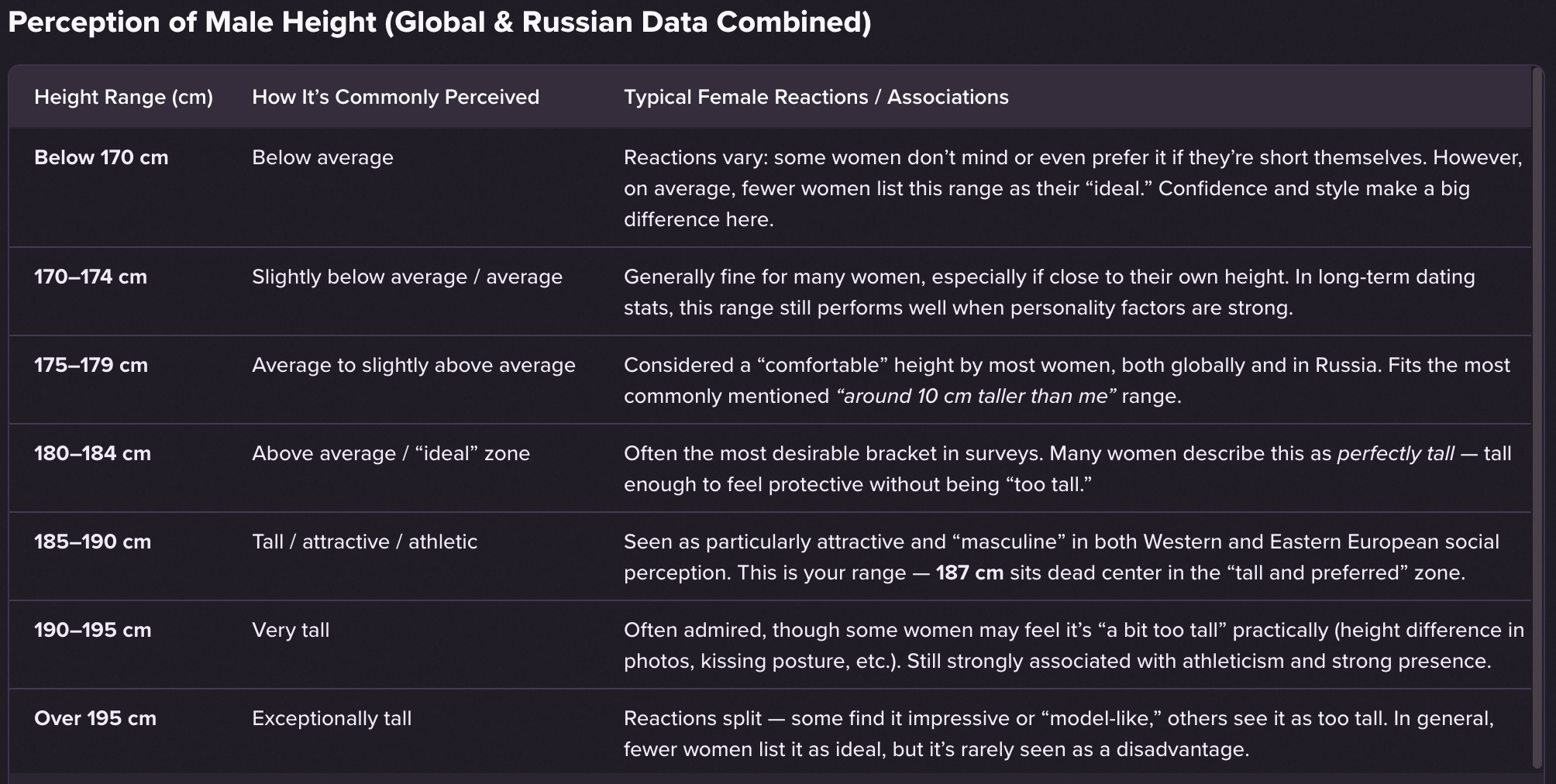Click the 'How It's Commonly Perceived' header
This screenshot has height=784, width=1556.
[395, 98]
